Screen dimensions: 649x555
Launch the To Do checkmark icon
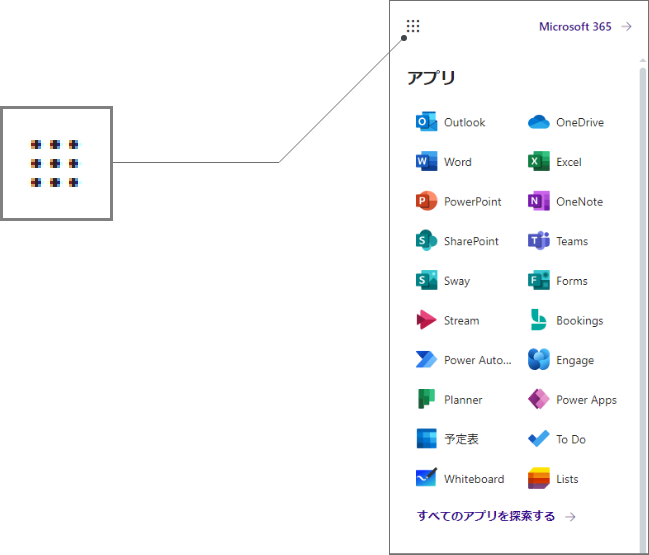click(x=538, y=439)
